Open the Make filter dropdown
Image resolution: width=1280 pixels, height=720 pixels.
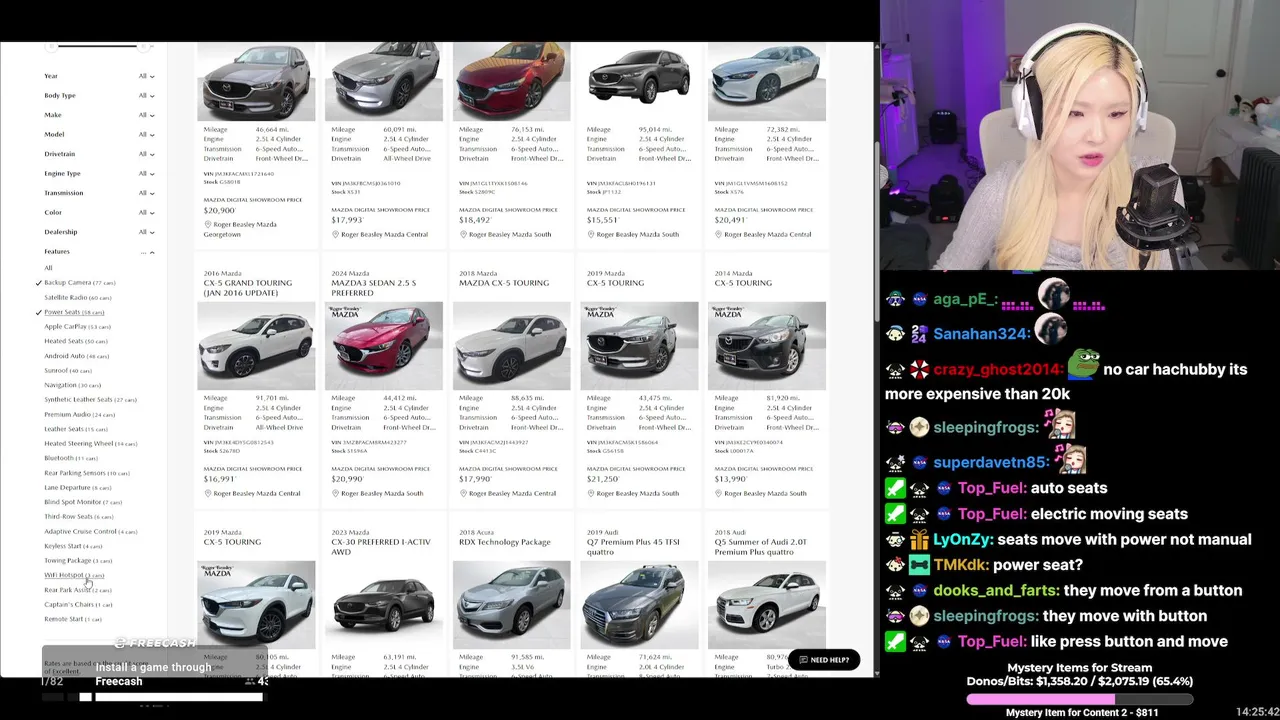tap(98, 115)
